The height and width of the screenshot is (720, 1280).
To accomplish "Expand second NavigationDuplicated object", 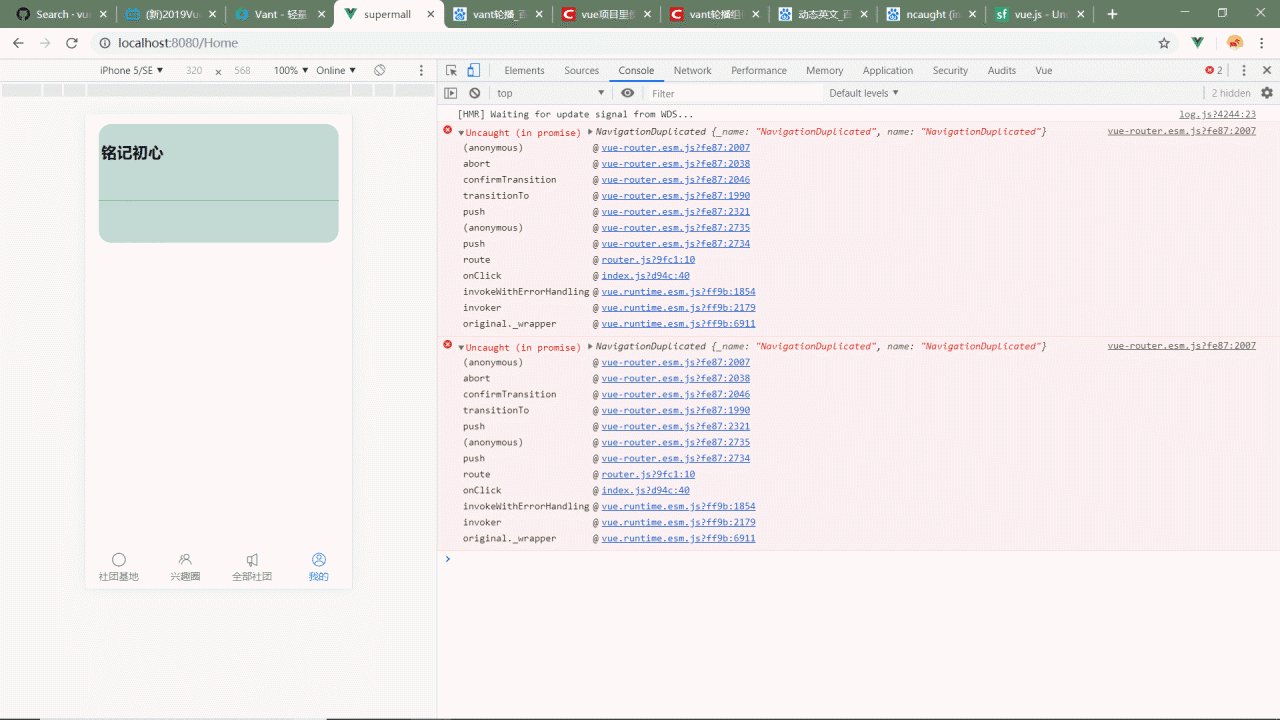I will tap(591, 346).
